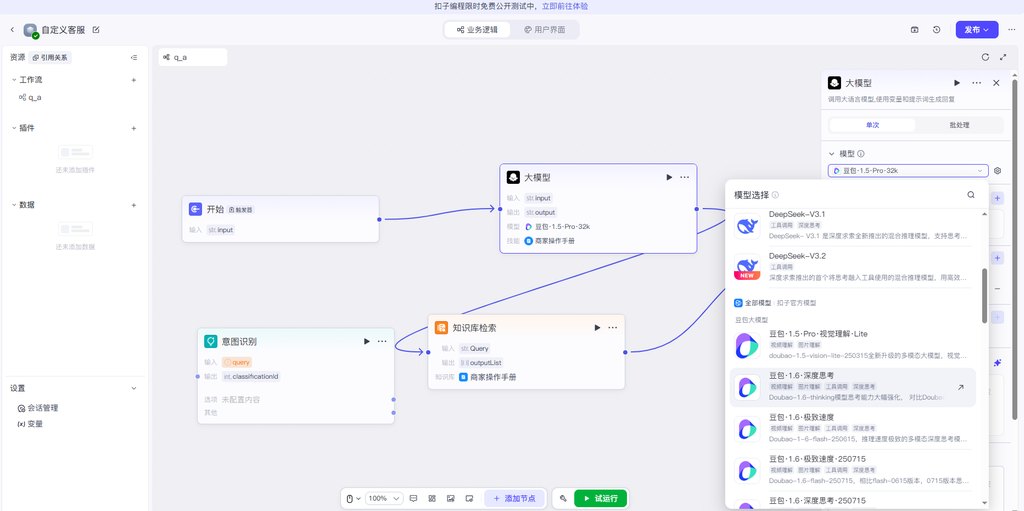Screen dimensions: 1024x511
Task: Open the 100% zoom level dropdown
Action: tap(384, 498)
